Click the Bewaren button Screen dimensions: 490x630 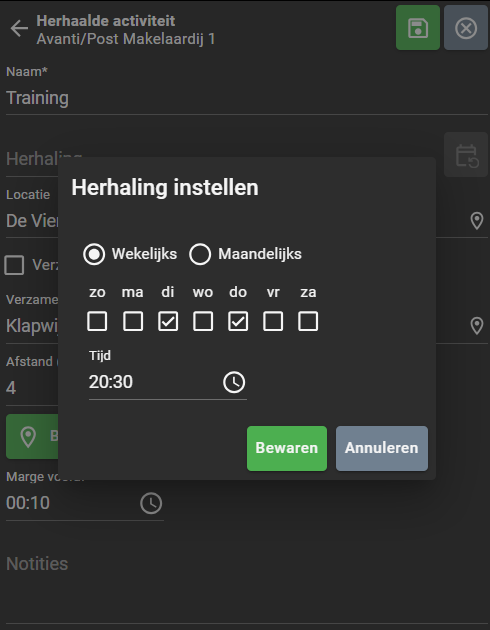pos(287,448)
